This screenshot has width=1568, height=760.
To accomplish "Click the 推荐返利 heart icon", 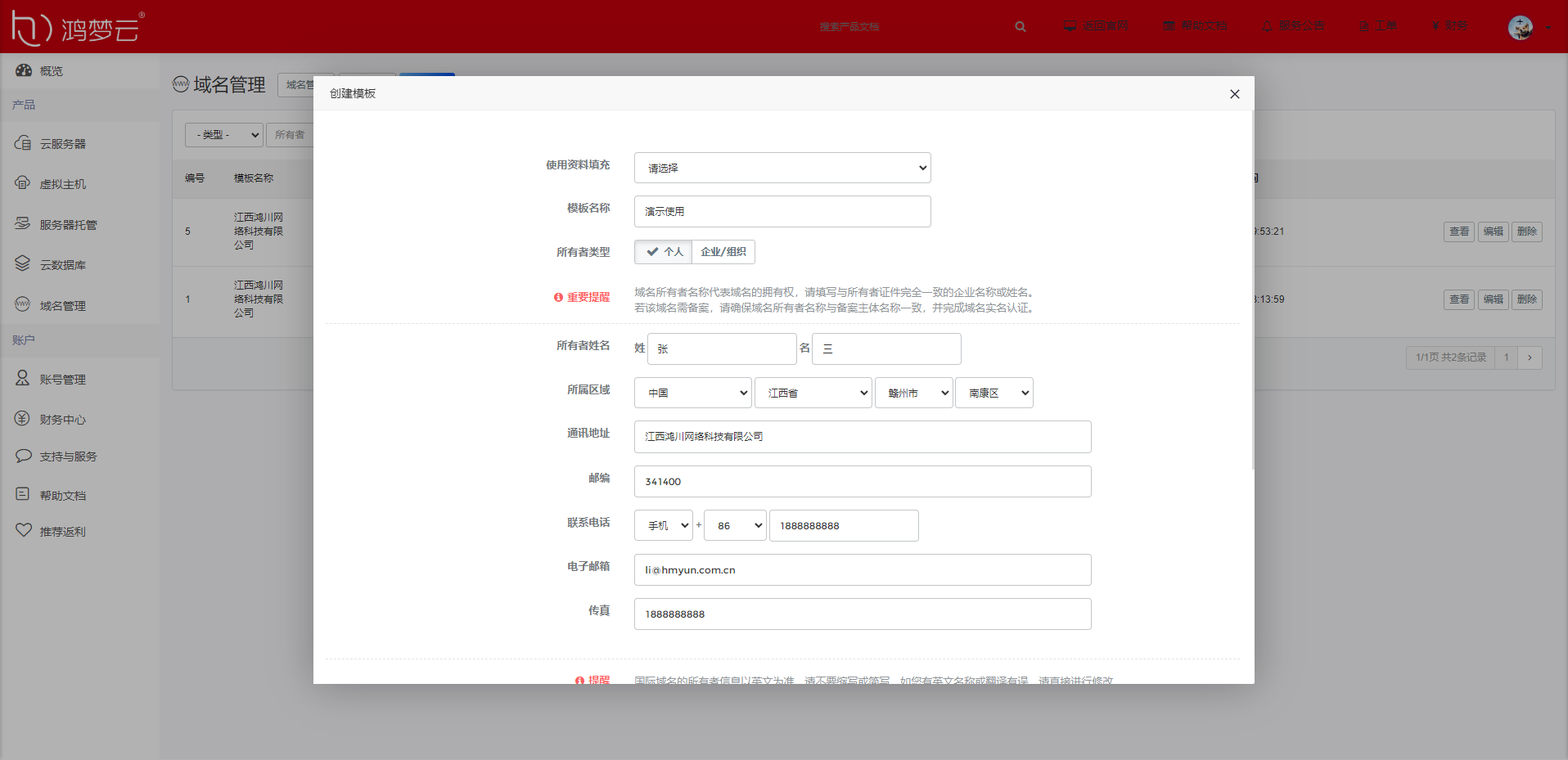I will [x=23, y=531].
